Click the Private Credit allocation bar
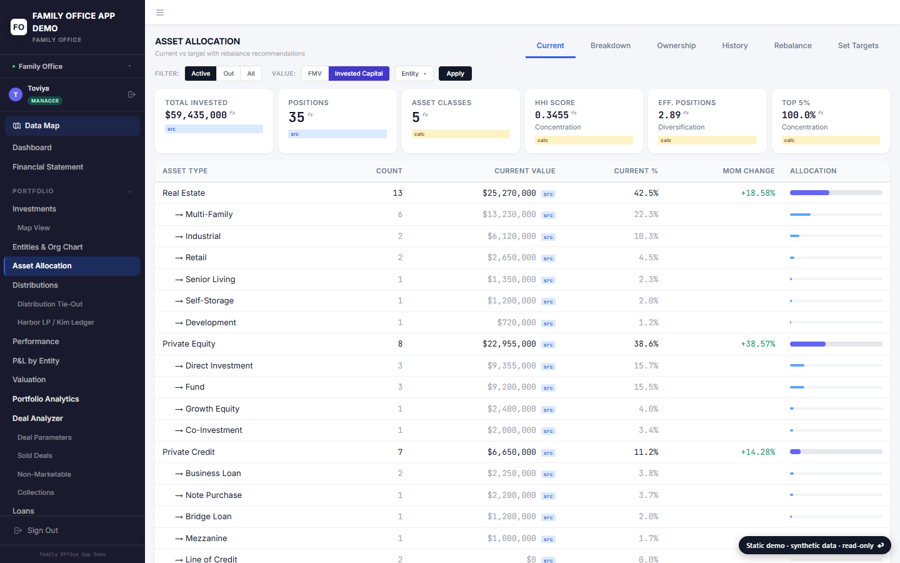Image resolution: width=900 pixels, height=563 pixels. [x=836, y=452]
